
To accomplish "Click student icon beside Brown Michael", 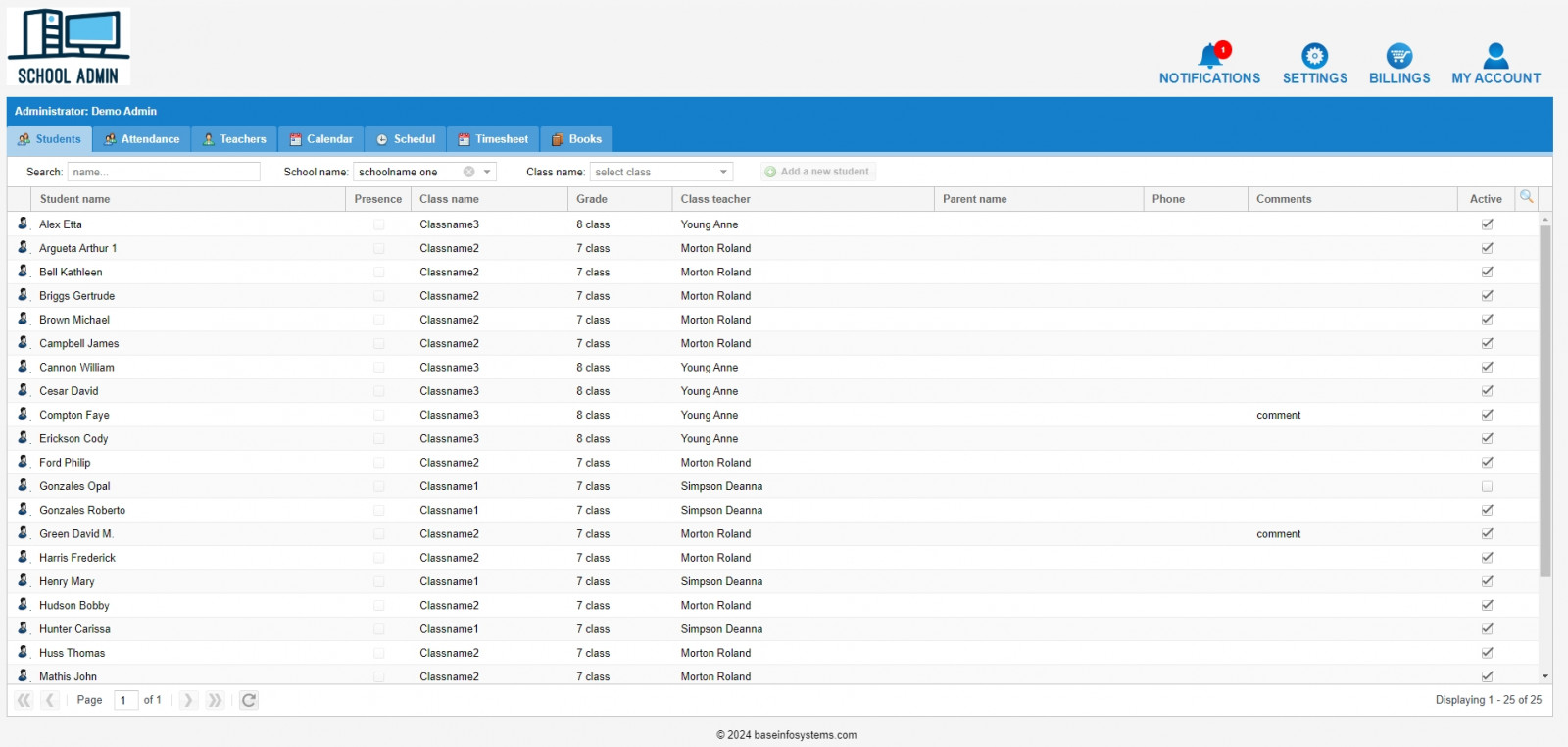I will 23,319.
